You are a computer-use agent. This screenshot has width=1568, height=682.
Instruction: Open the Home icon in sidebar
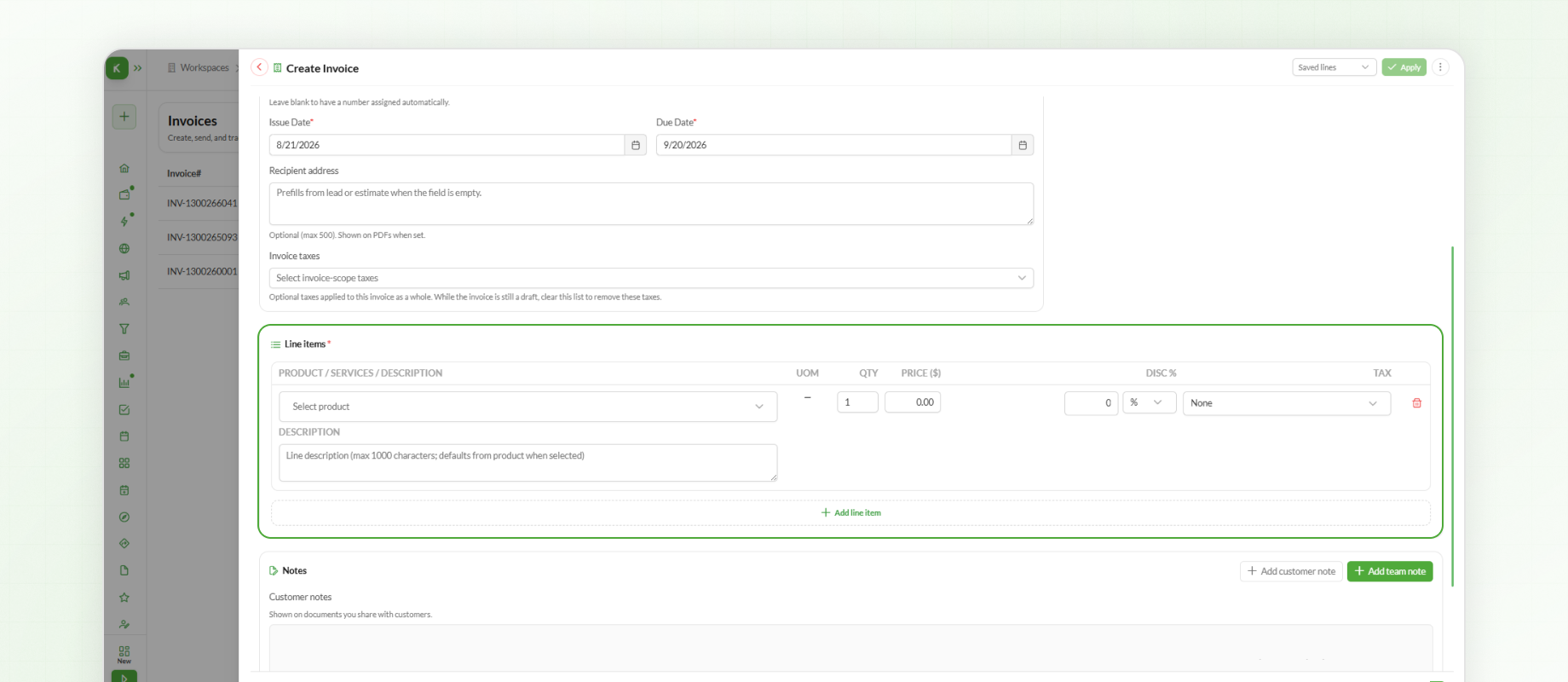(124, 168)
